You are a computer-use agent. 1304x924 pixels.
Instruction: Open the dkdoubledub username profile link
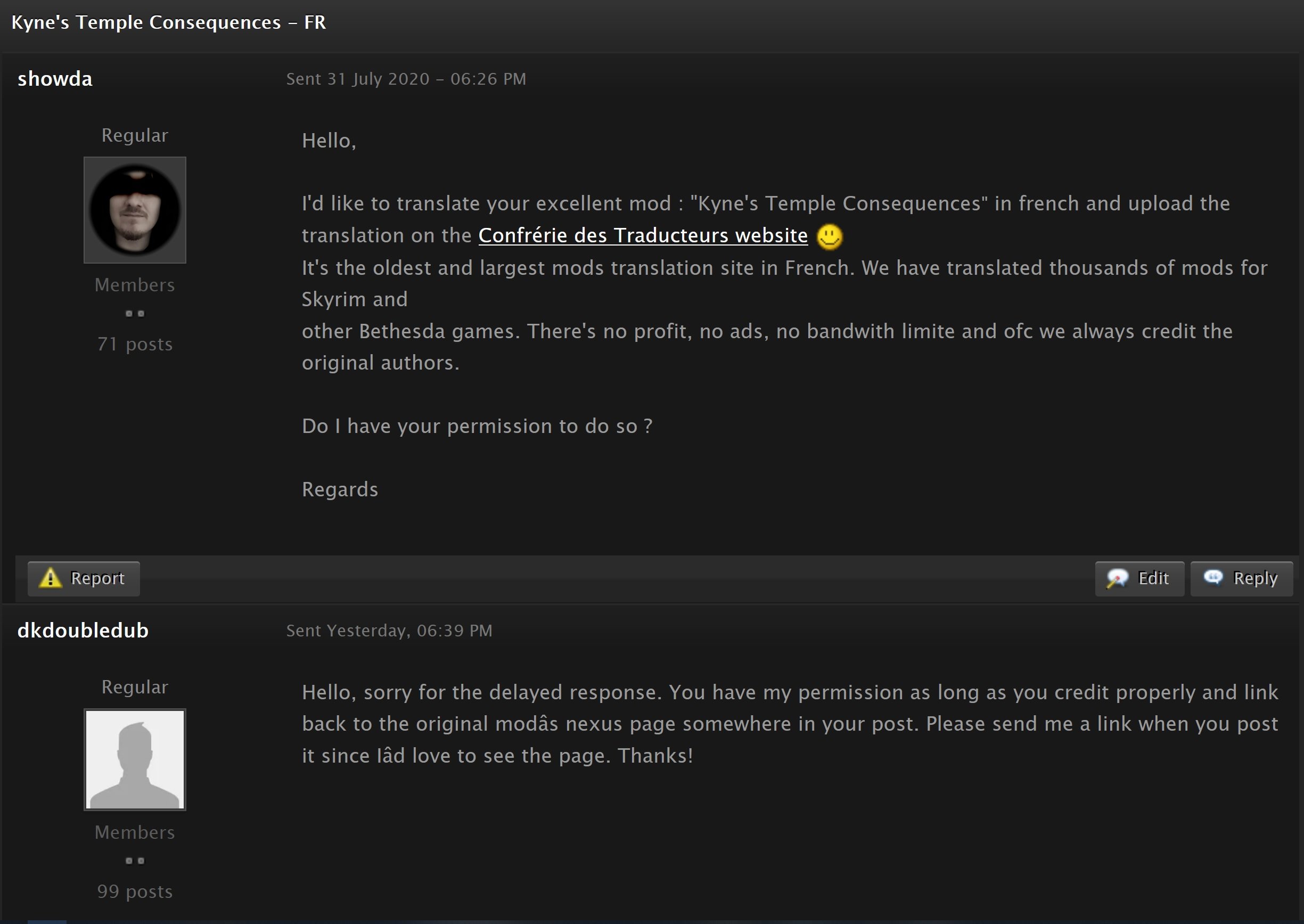point(83,631)
